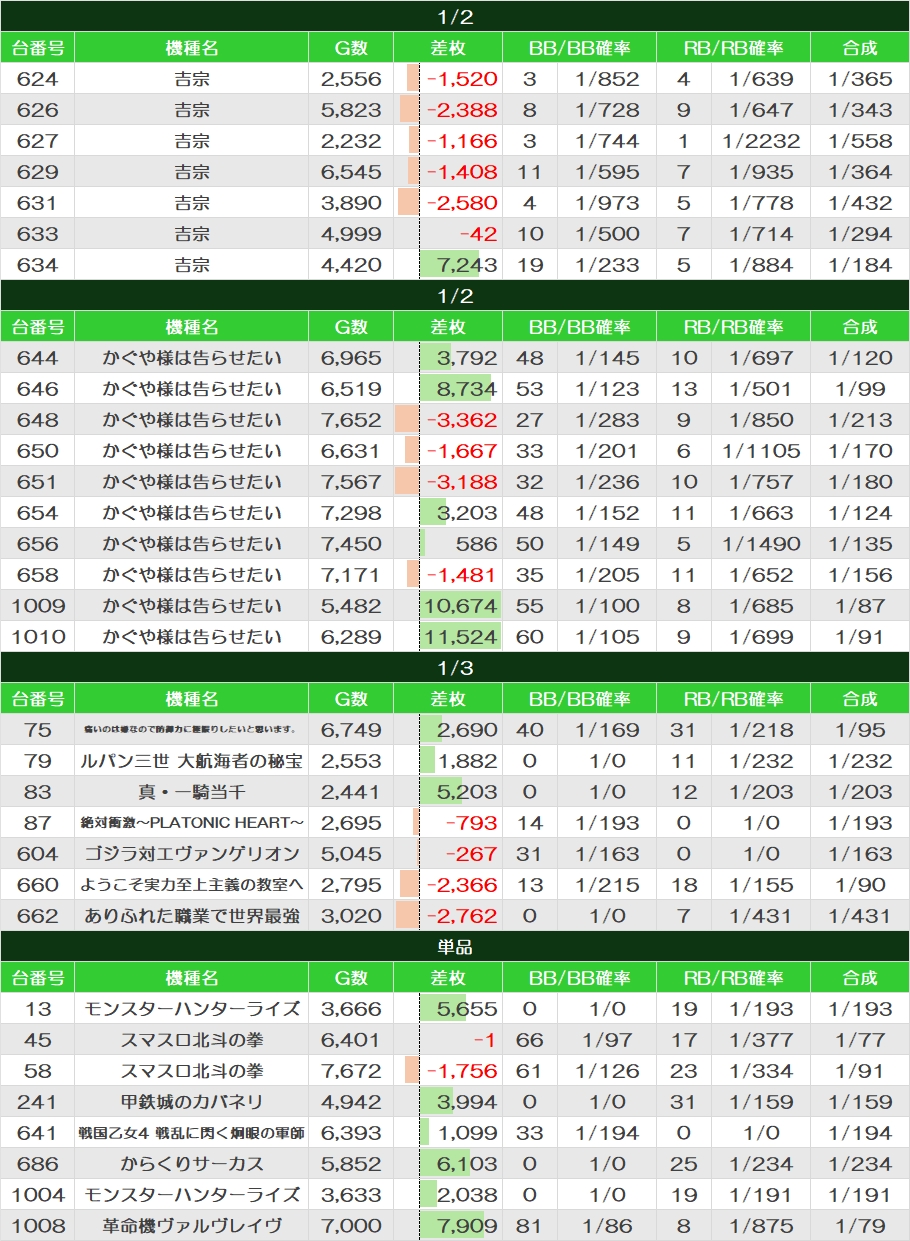
Task: Select machine number 604
Action: coord(38,854)
